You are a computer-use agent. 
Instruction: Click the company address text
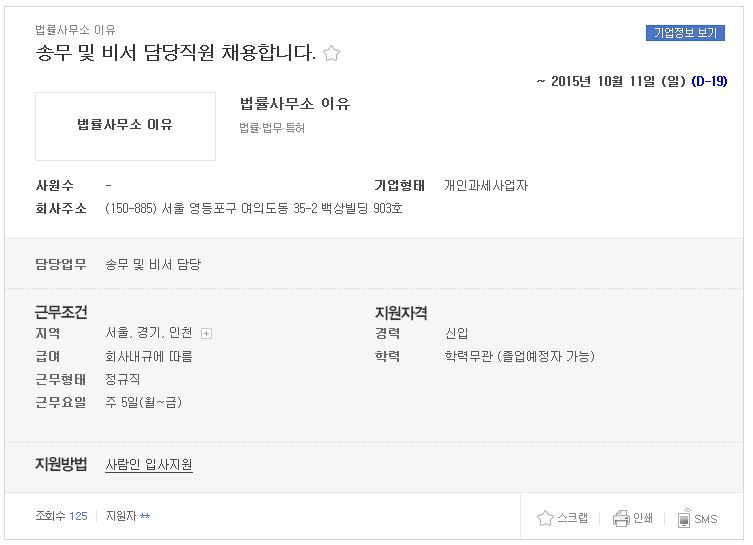(254, 208)
